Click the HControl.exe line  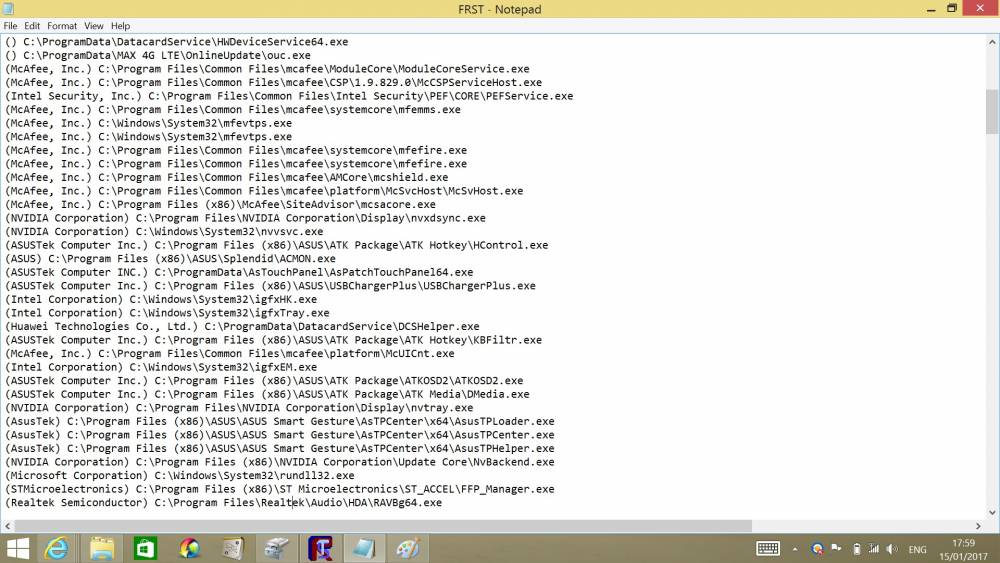click(277, 245)
